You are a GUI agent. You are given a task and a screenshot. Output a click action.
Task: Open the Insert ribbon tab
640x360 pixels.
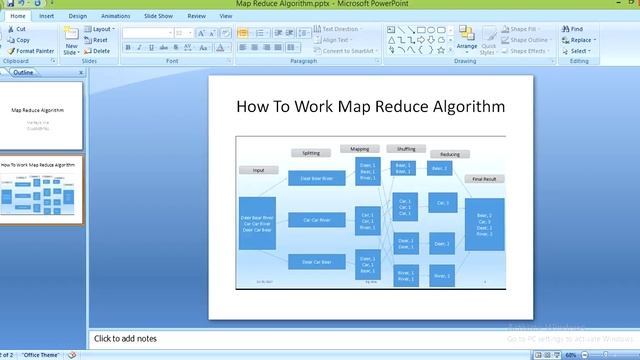click(x=46, y=16)
